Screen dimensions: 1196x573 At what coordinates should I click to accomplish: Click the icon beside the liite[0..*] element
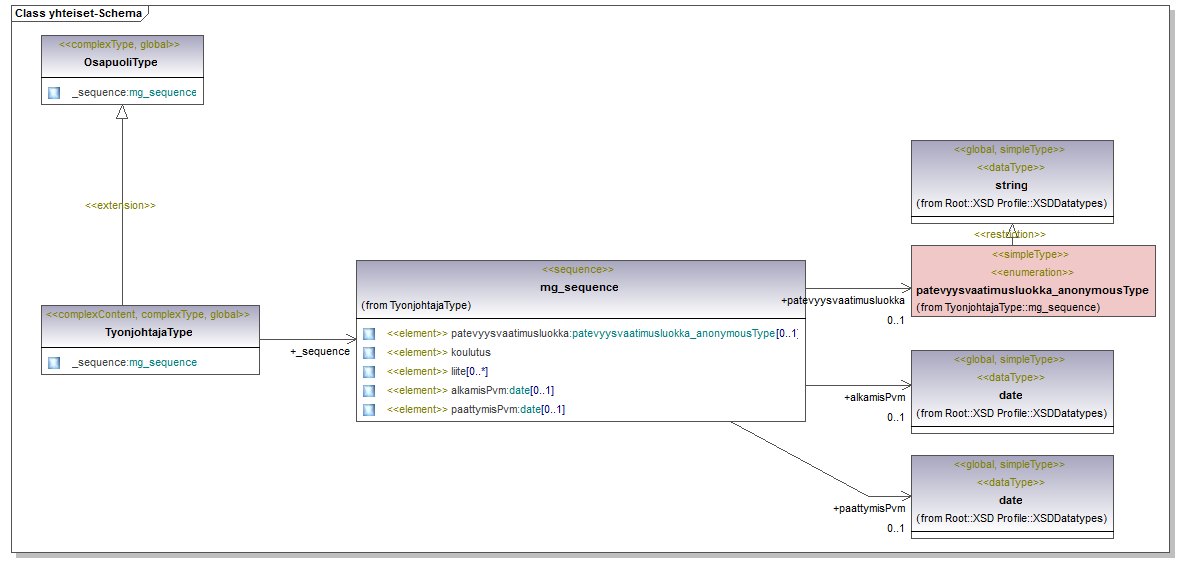pyautogui.click(x=369, y=371)
